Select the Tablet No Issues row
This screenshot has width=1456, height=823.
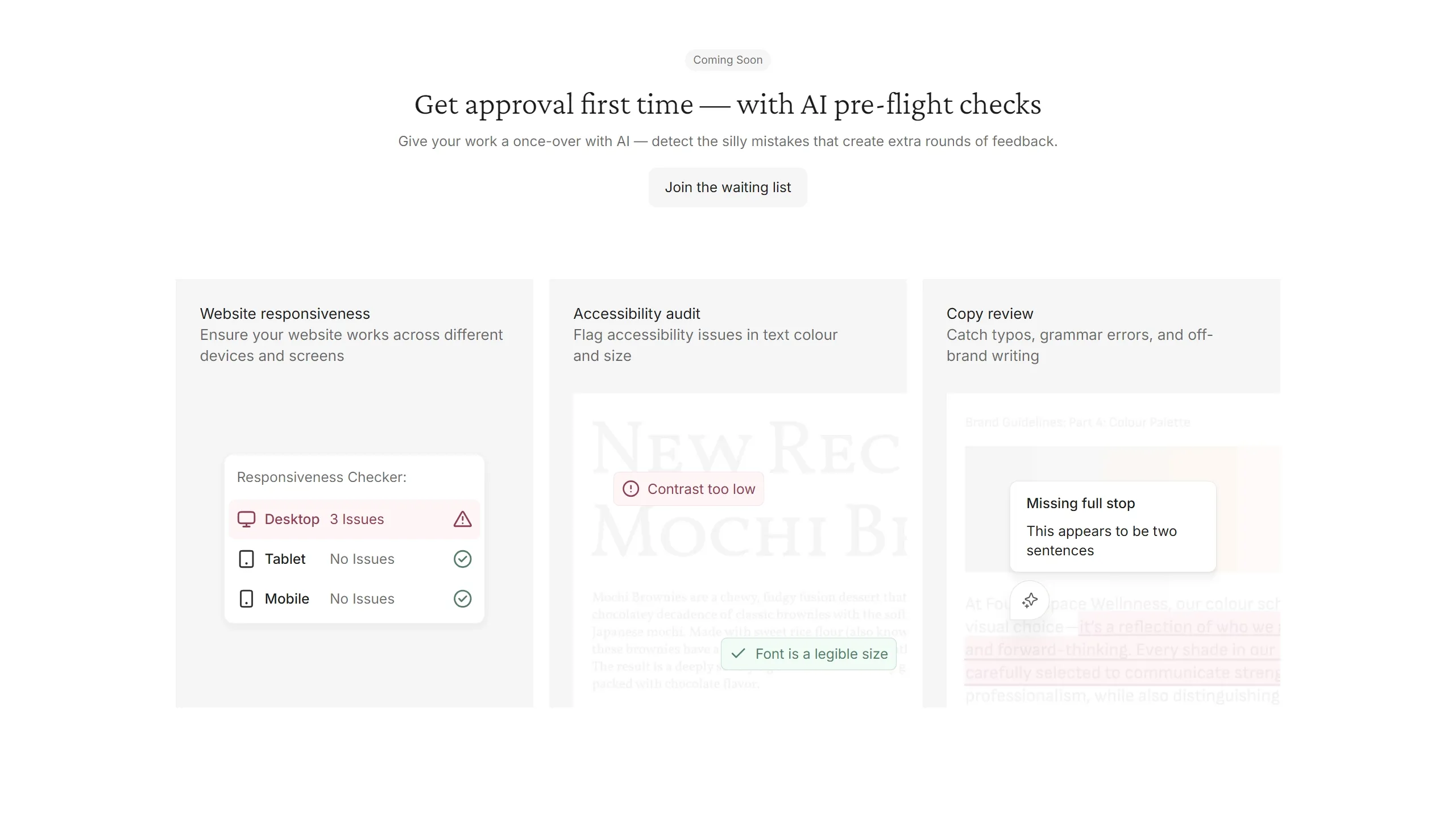coord(354,559)
